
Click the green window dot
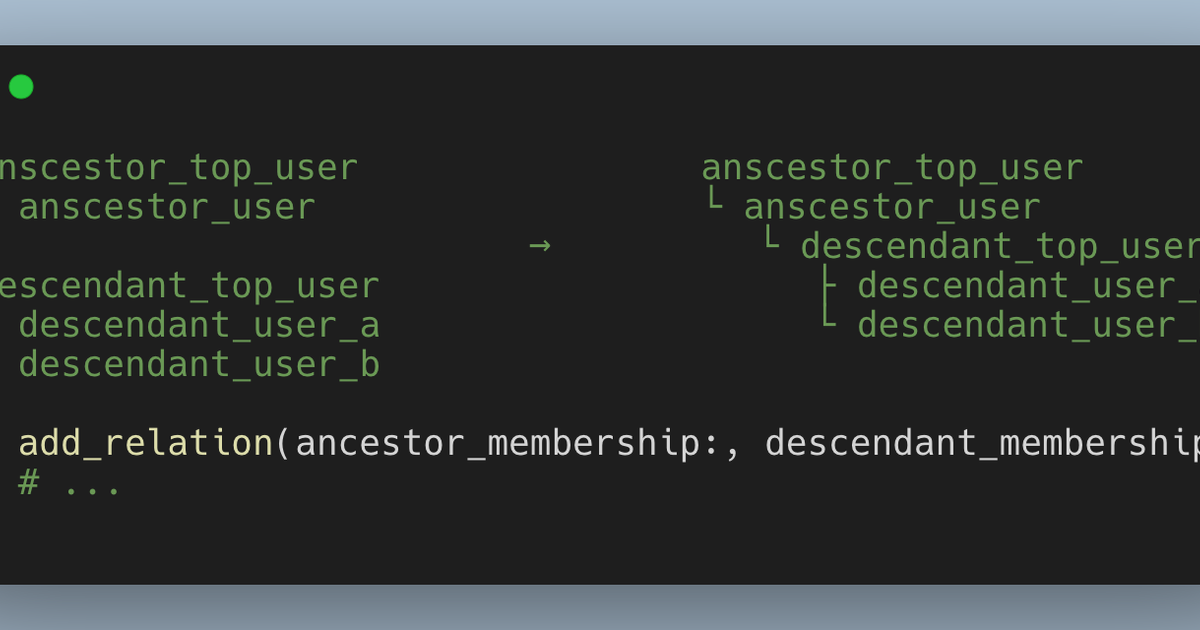tap(21, 87)
